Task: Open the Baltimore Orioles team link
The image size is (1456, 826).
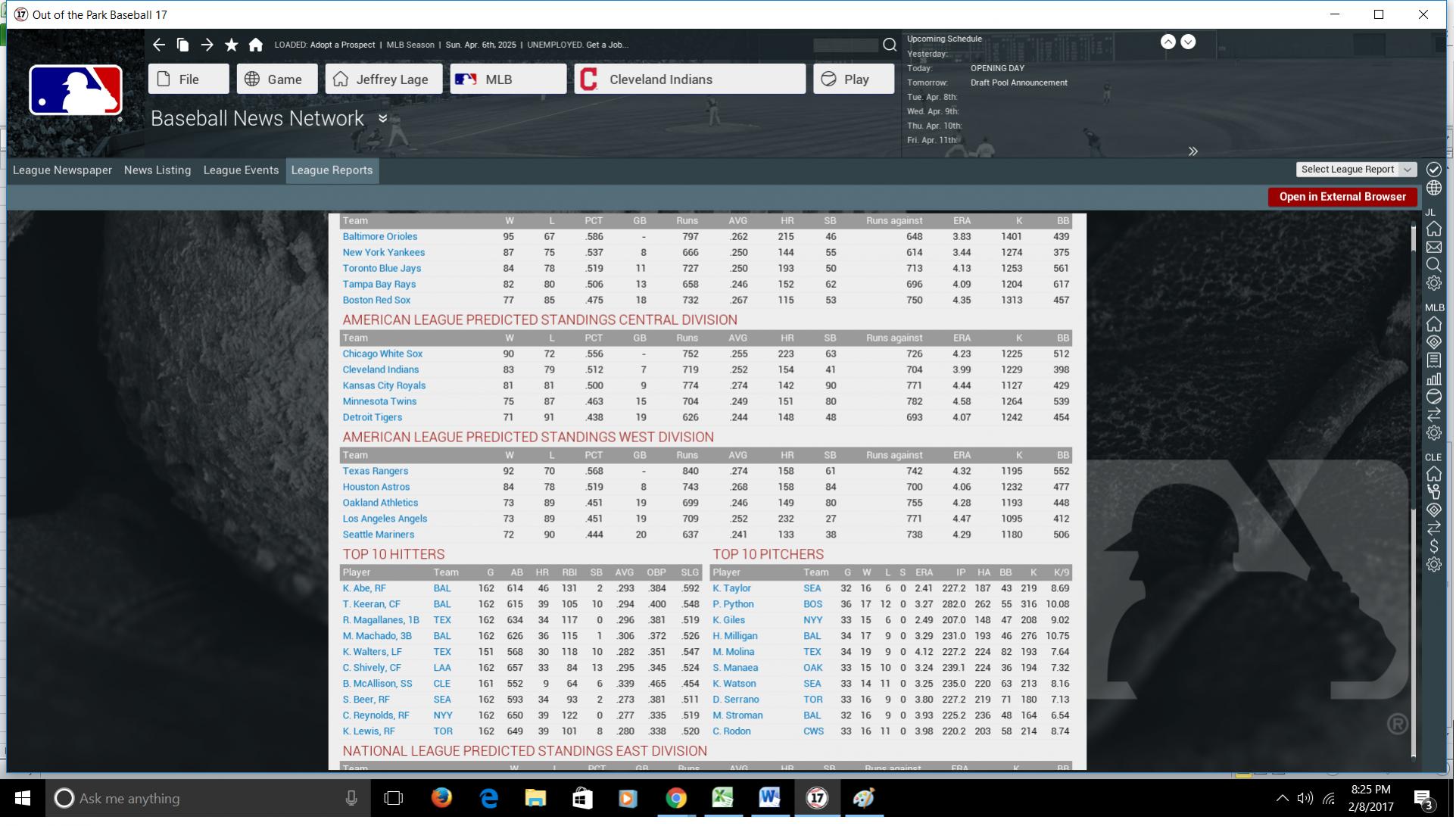Action: click(x=379, y=237)
